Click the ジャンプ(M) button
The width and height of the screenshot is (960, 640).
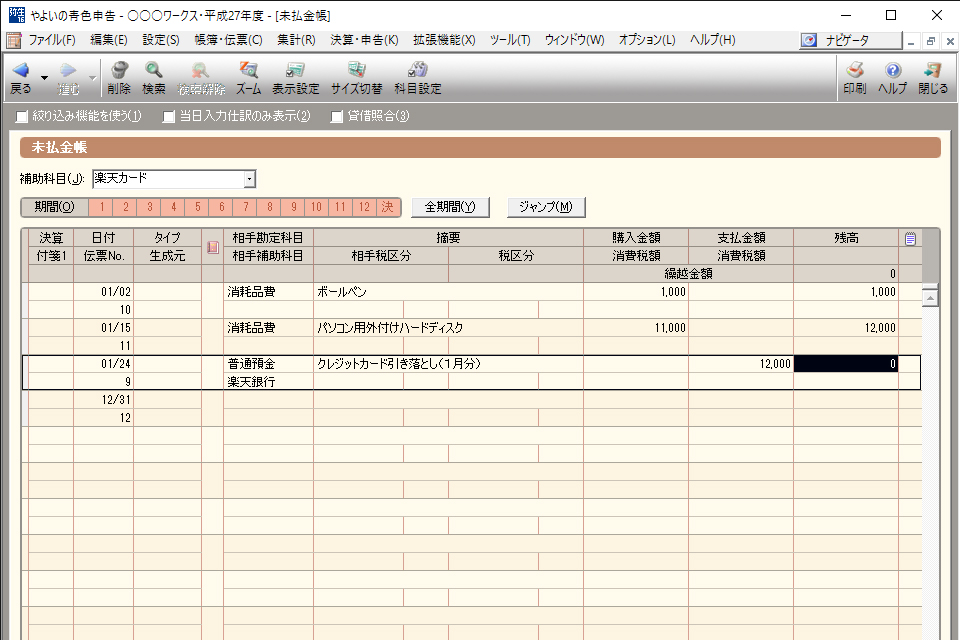point(546,207)
